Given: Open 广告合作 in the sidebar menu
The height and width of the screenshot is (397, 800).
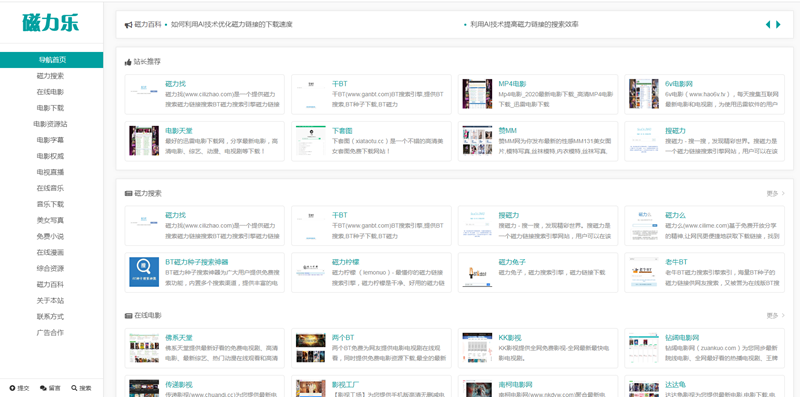Looking at the screenshot, I should tap(50, 333).
